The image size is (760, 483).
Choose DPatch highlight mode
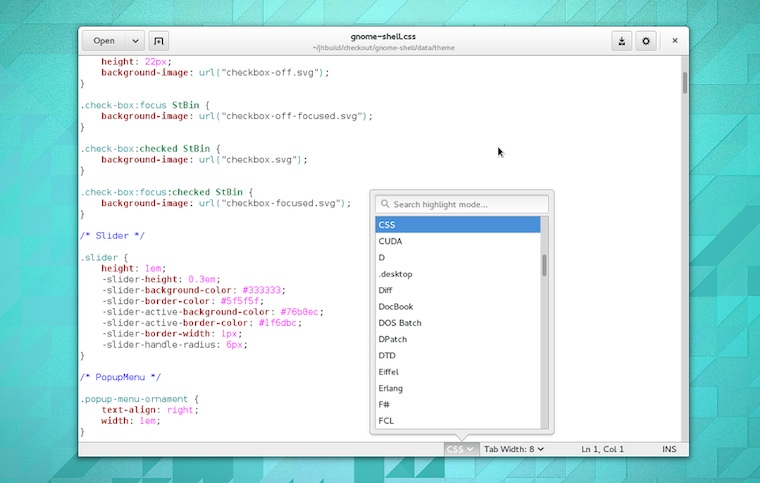458,339
